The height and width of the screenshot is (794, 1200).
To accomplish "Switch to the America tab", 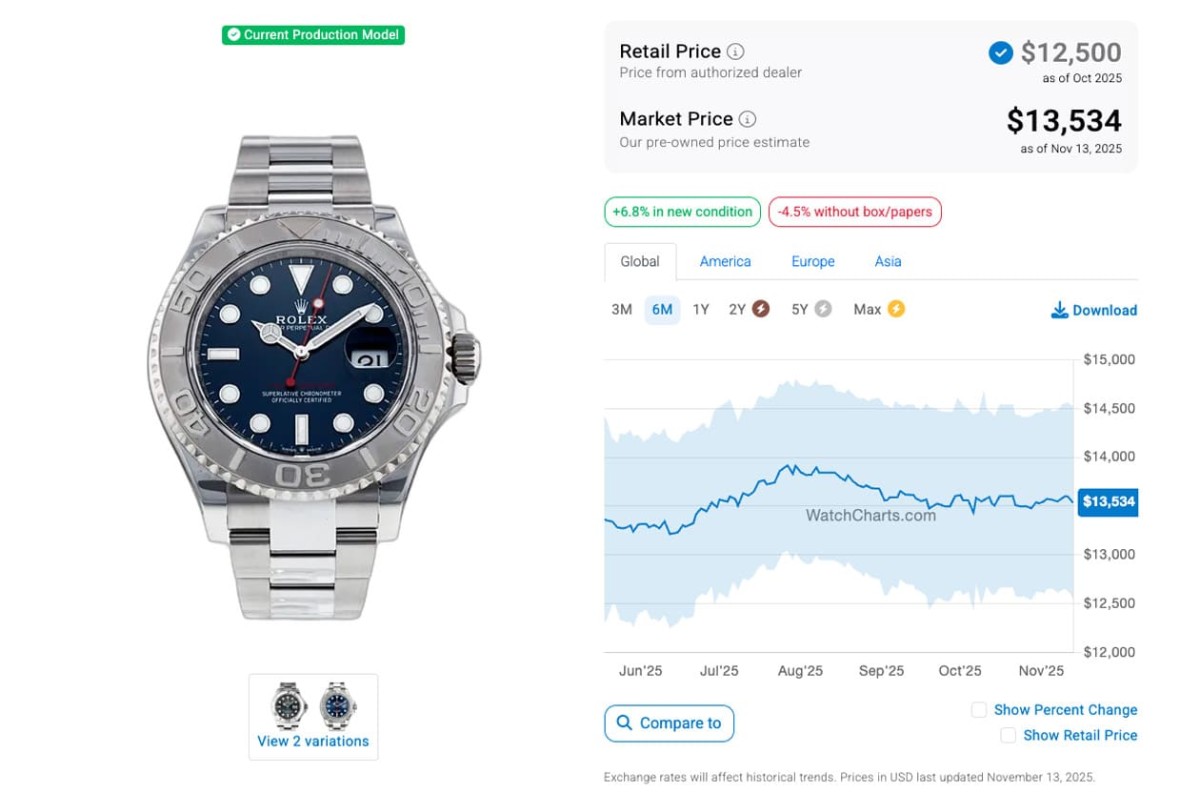I will coord(725,261).
